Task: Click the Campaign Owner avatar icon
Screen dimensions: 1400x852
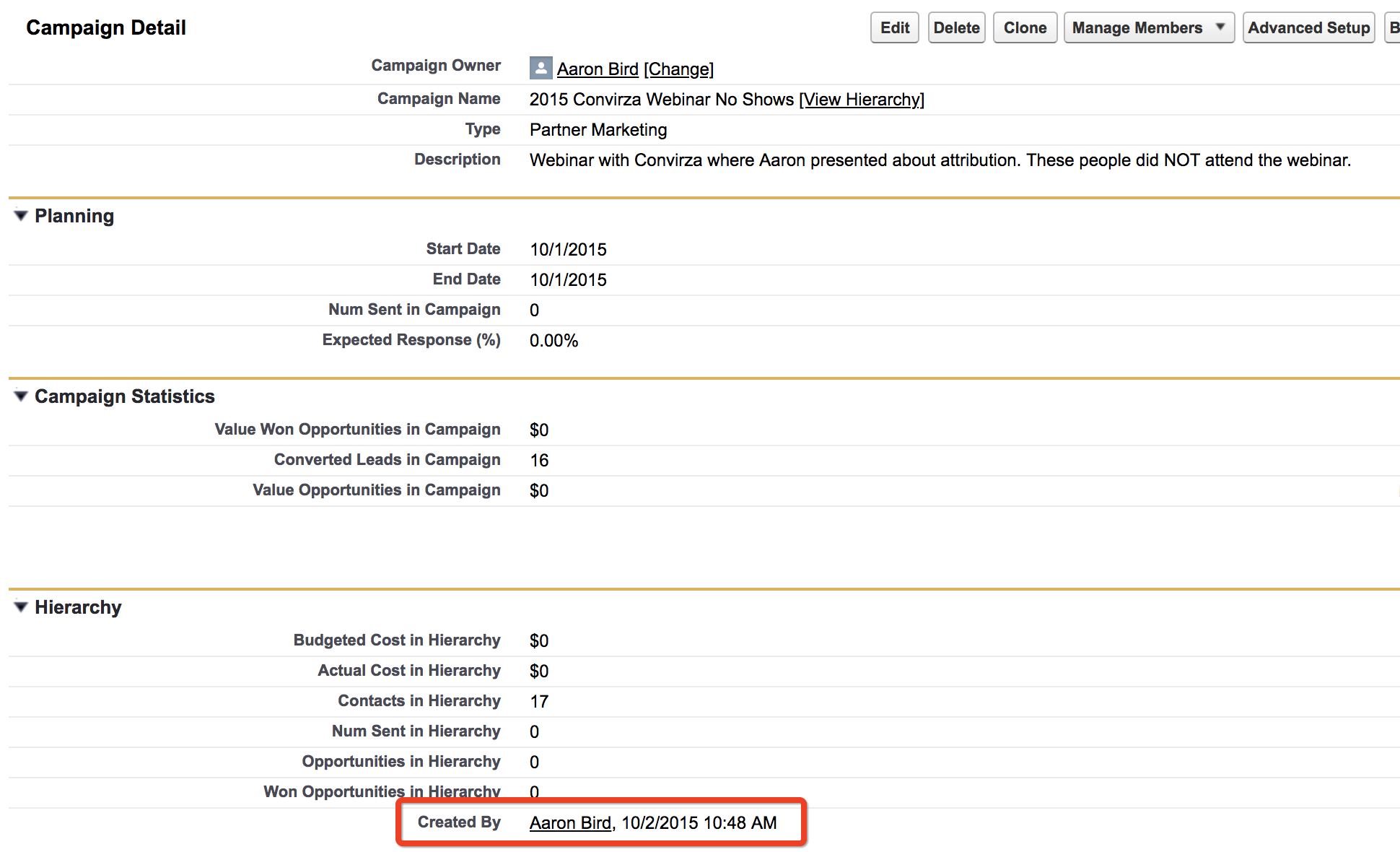Action: coord(541,68)
